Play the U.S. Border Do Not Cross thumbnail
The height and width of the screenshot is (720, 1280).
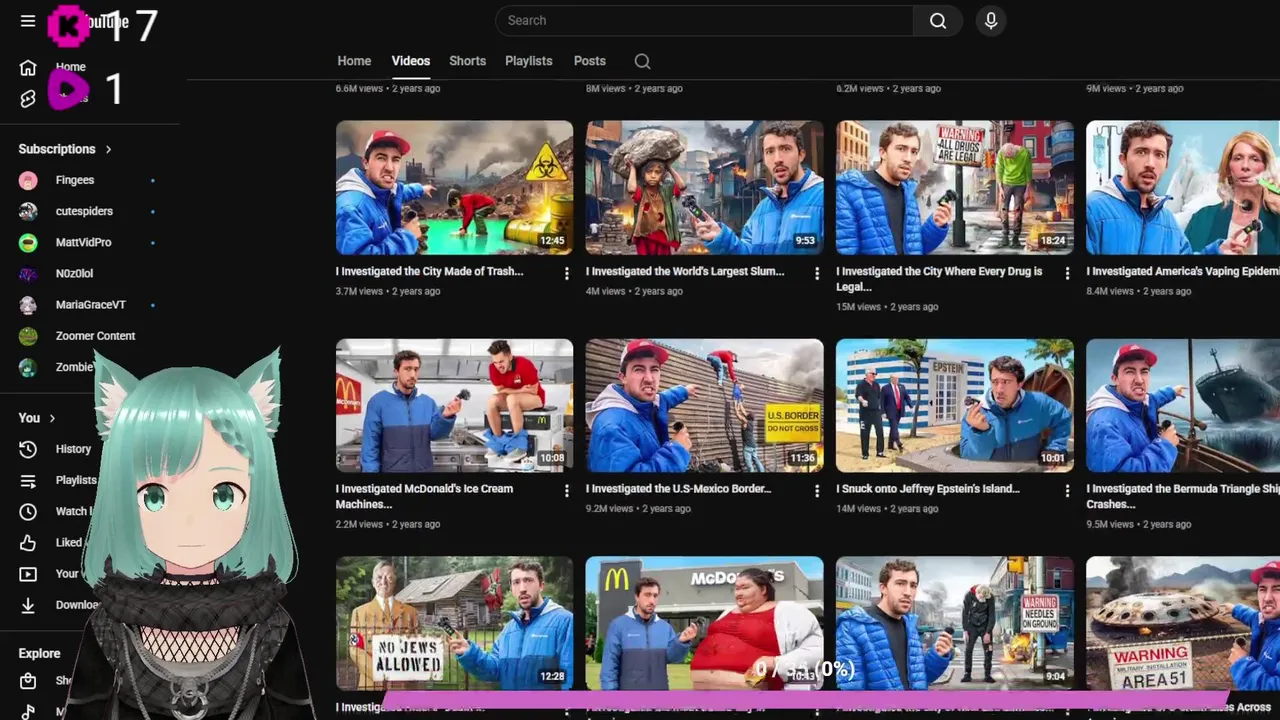click(704, 406)
